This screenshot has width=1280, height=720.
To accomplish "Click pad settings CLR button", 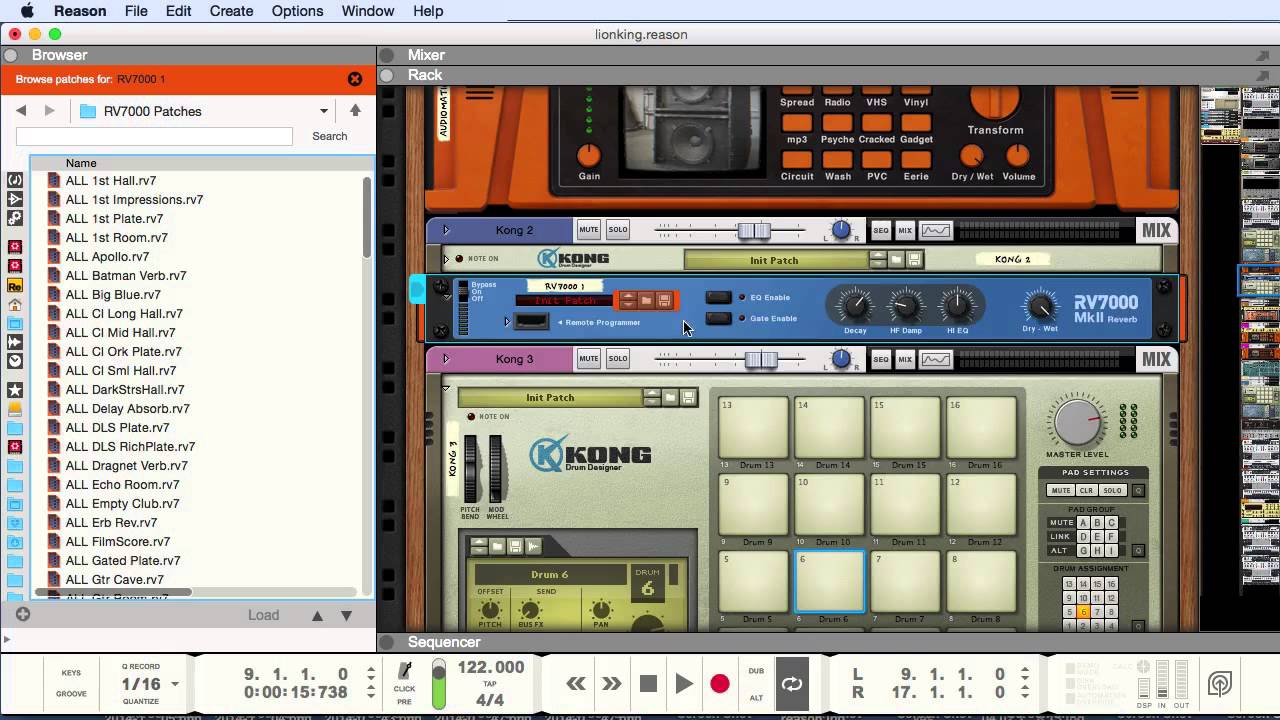I will pos(1087,491).
